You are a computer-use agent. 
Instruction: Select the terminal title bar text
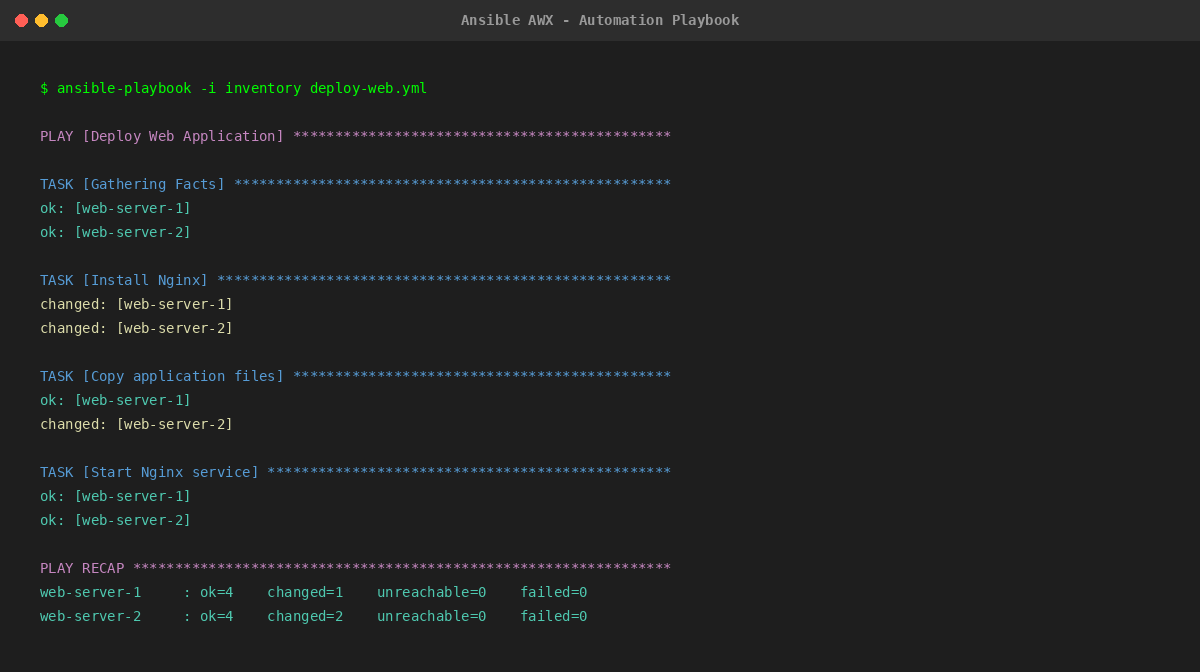(x=600, y=19)
